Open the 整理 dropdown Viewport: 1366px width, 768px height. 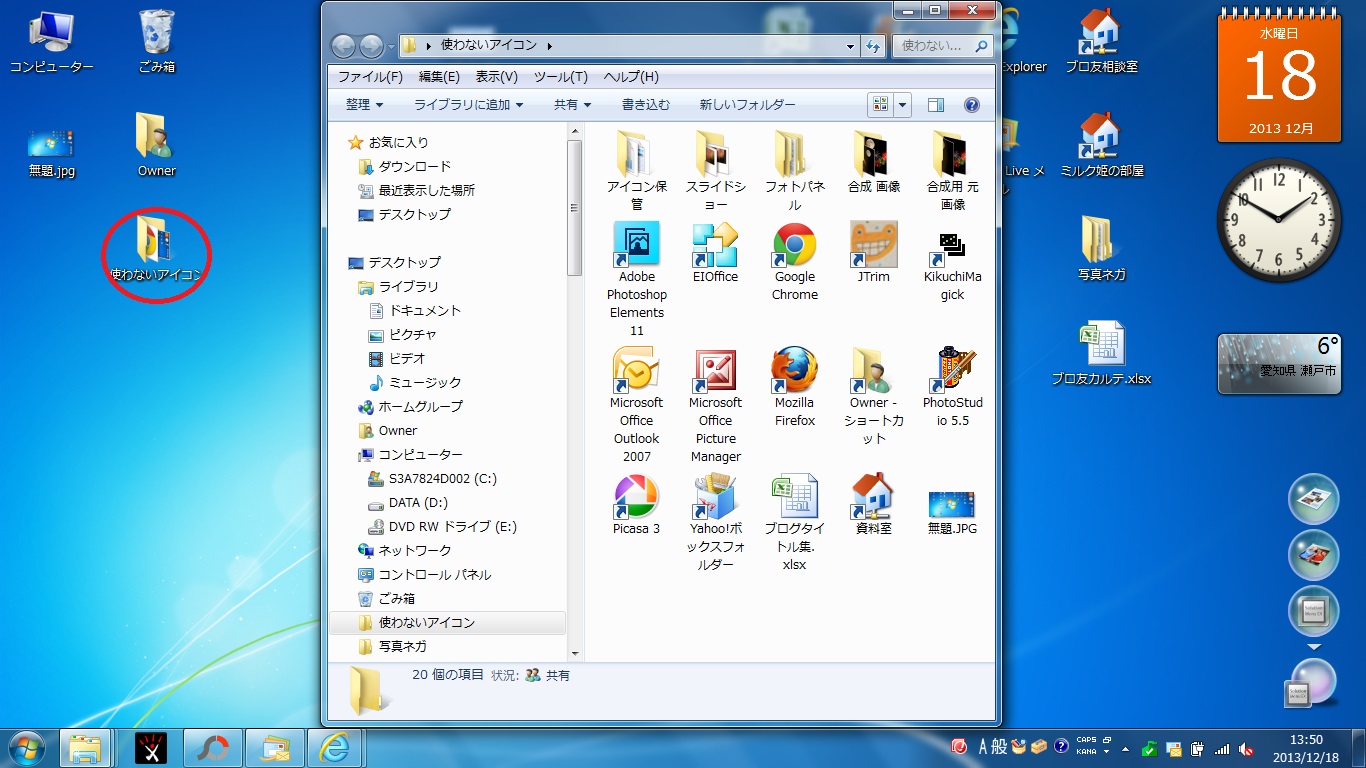[365, 104]
